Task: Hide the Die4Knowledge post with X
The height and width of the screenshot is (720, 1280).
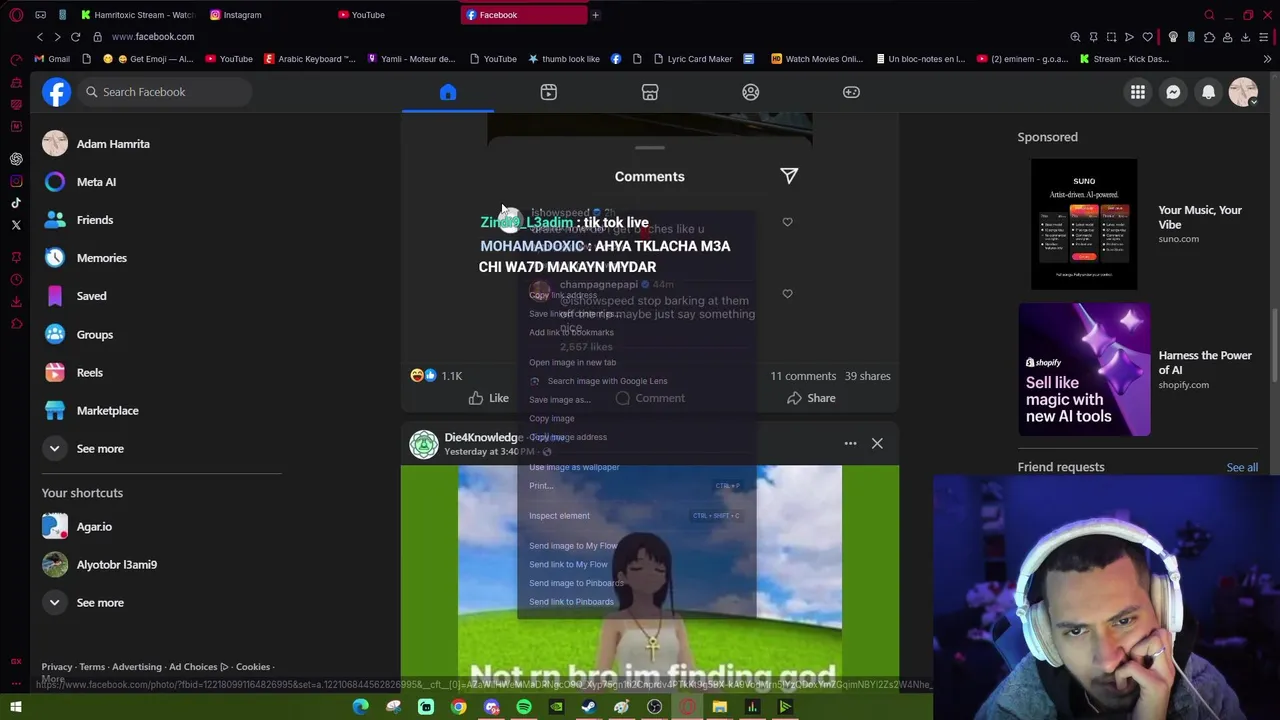Action: 877,443
